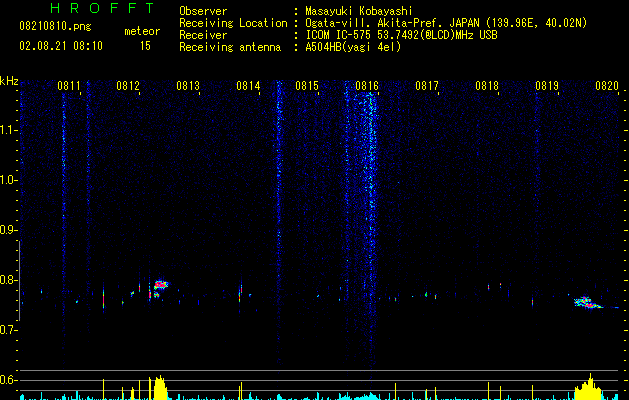
Task: Click the 0819 time marker
Action: (x=547, y=86)
